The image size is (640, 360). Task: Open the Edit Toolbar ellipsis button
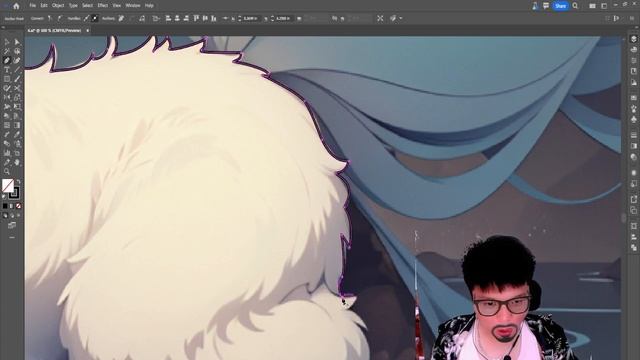click(x=12, y=237)
